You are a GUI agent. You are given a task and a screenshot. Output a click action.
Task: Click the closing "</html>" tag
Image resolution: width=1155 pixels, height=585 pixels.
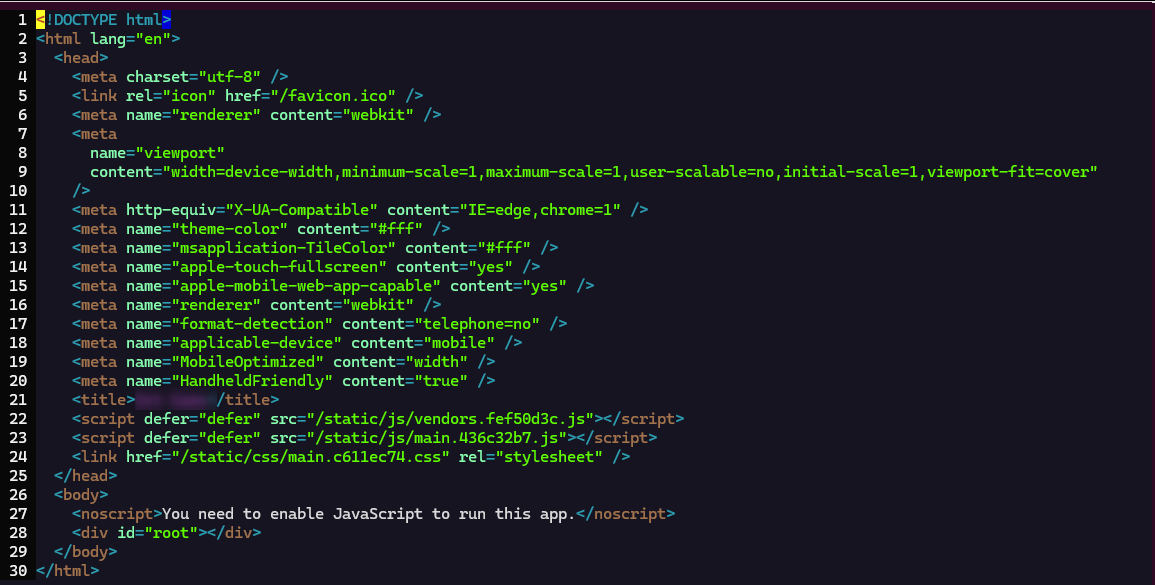(x=68, y=571)
